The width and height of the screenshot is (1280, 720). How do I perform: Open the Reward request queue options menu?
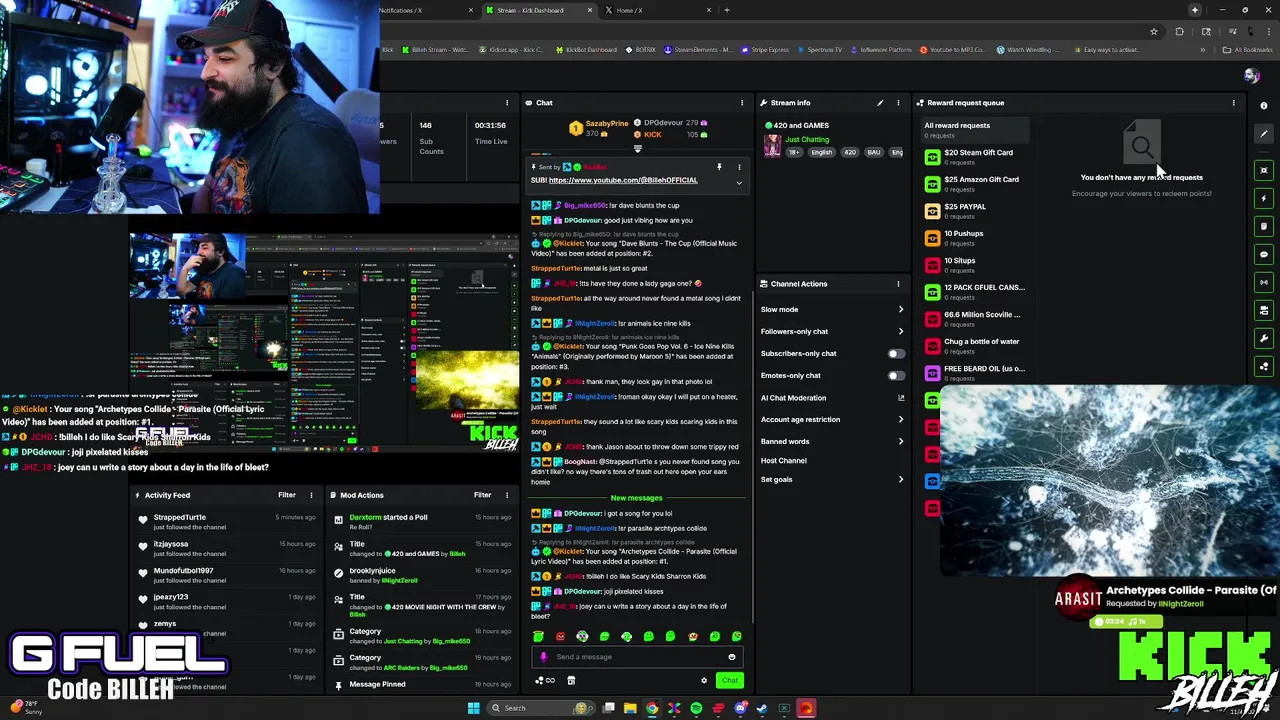1233,103
